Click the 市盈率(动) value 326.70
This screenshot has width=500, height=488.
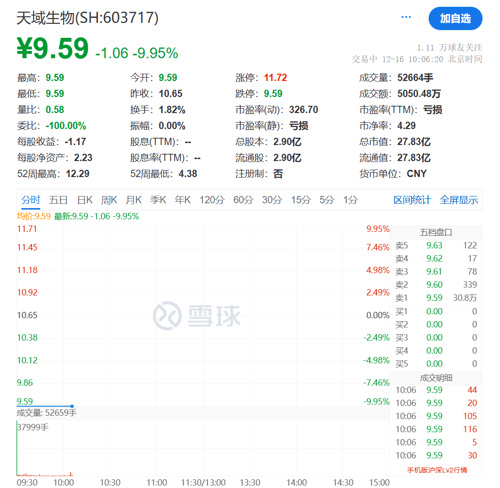pos(303,110)
